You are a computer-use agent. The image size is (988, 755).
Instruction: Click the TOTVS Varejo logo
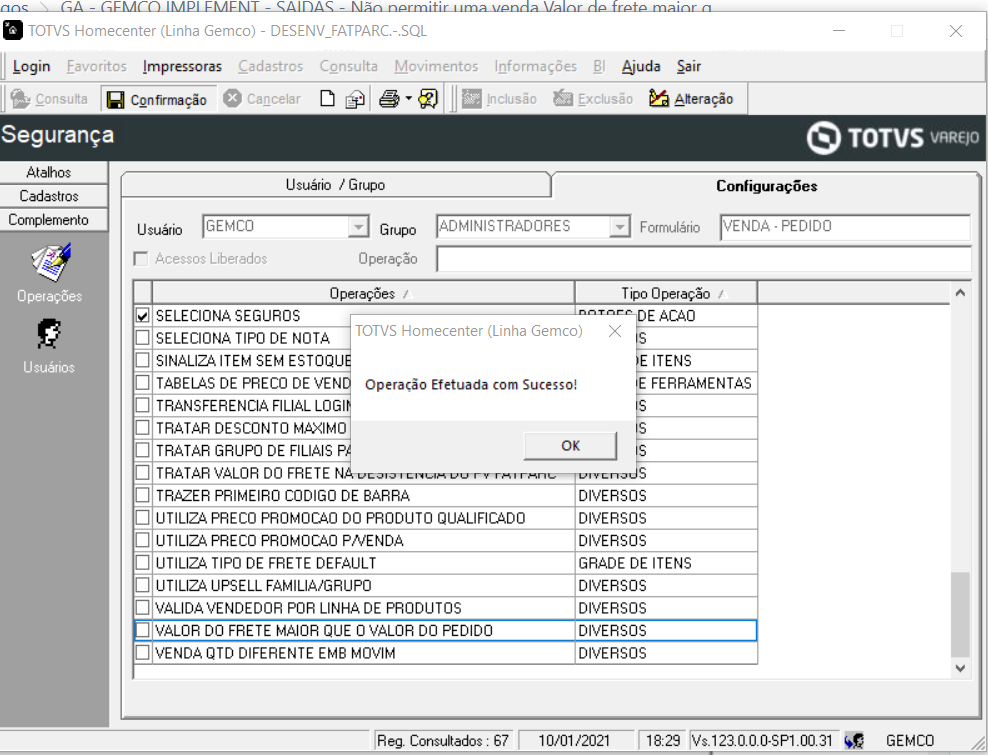click(893, 137)
